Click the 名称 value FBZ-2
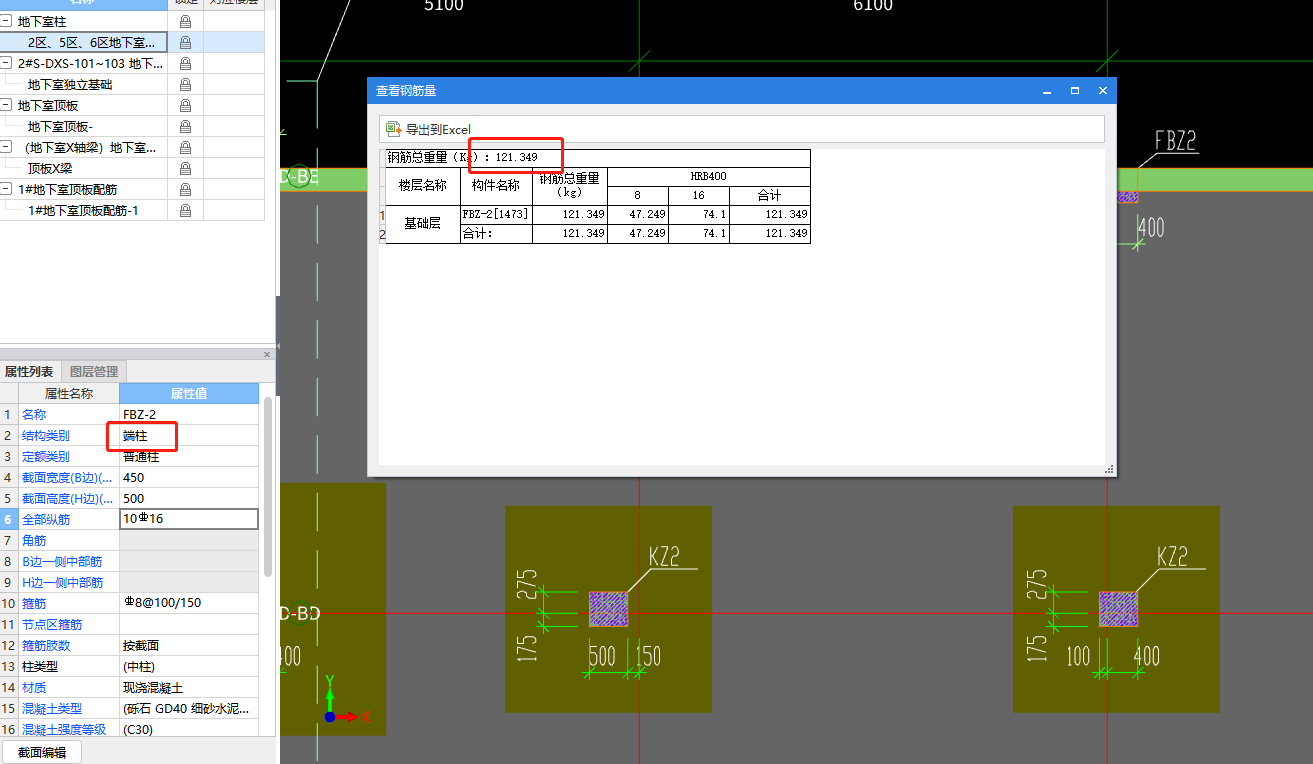 click(x=189, y=414)
